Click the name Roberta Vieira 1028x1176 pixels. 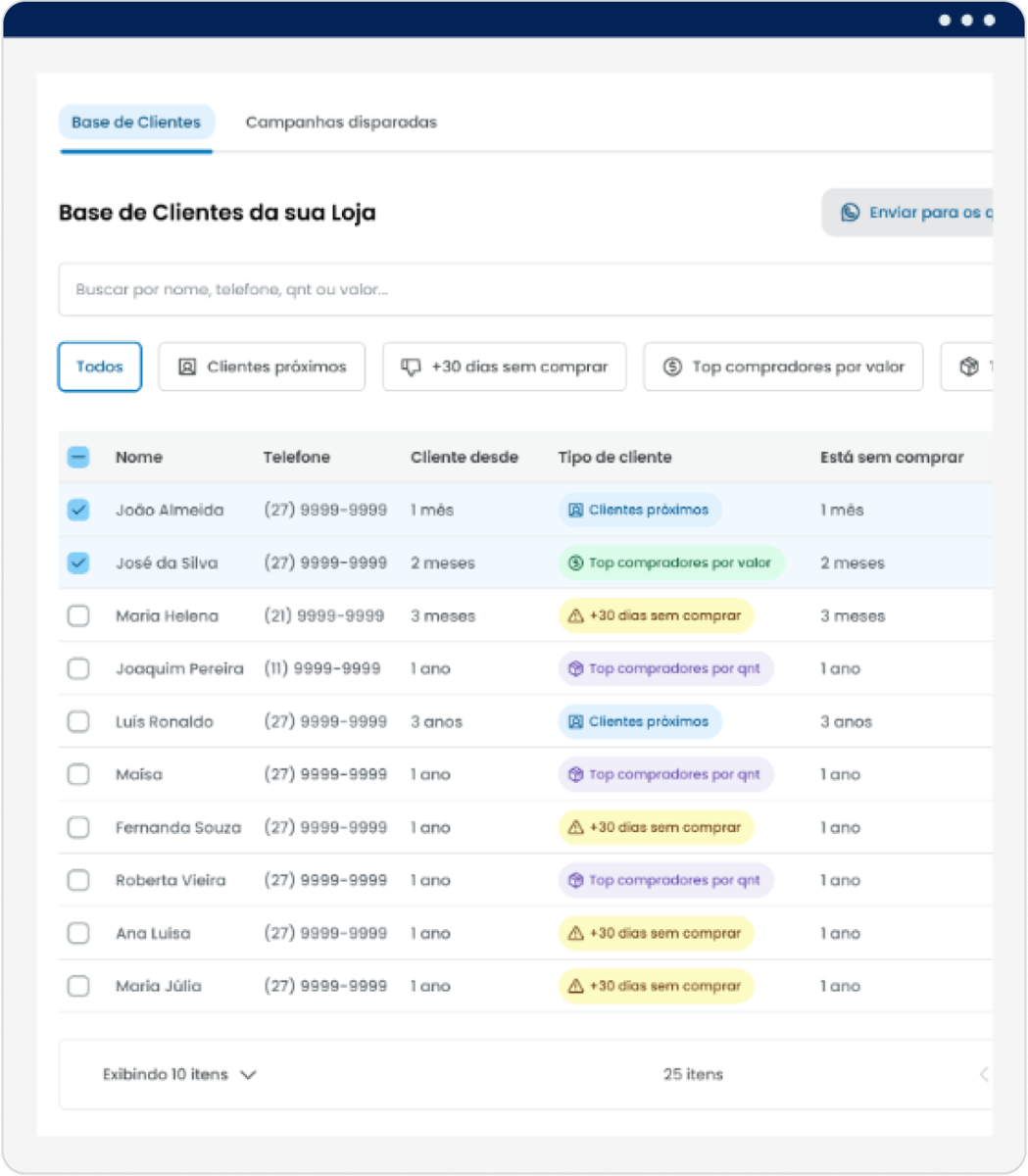171,880
